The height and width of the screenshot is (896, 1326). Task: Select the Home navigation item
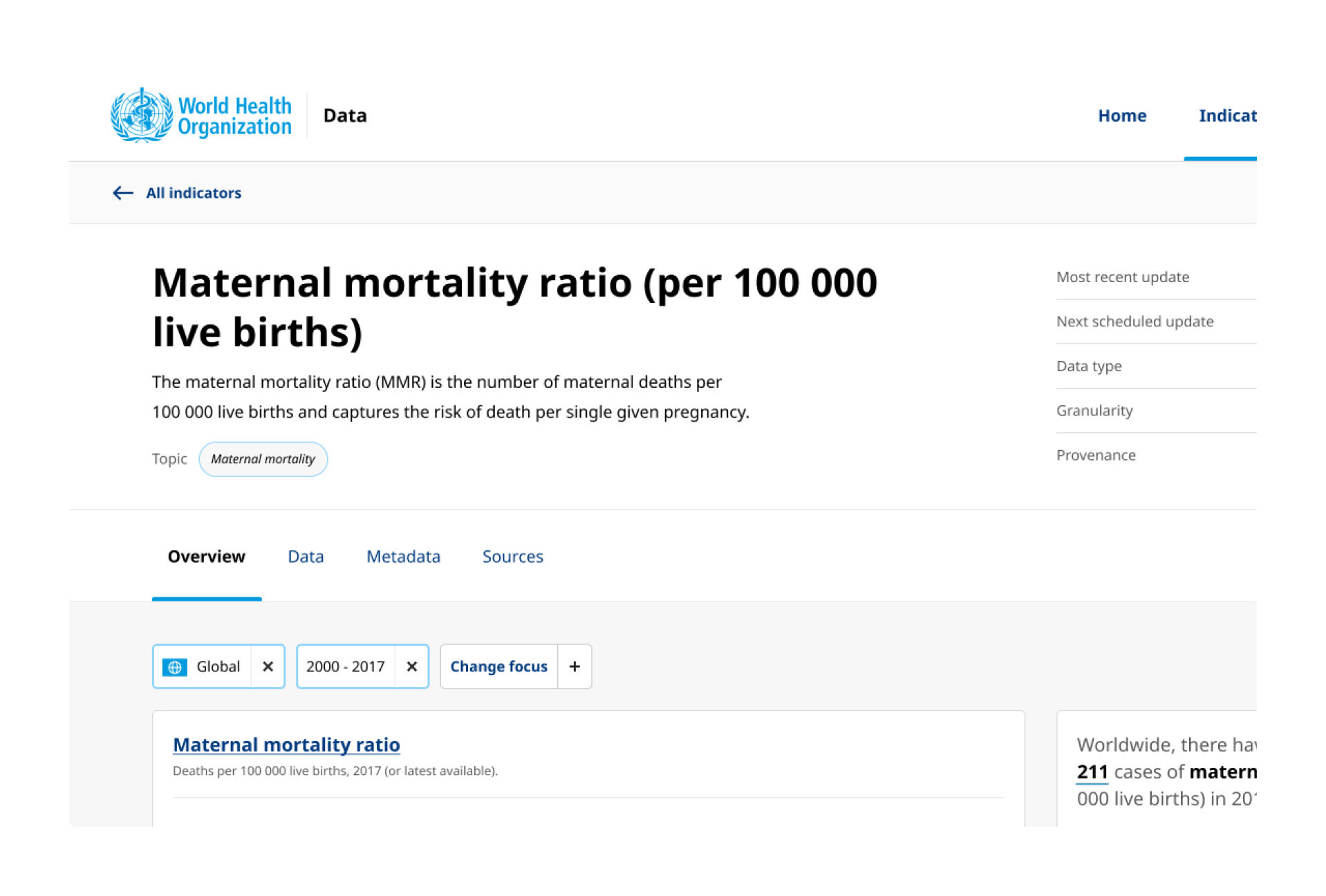point(1122,115)
